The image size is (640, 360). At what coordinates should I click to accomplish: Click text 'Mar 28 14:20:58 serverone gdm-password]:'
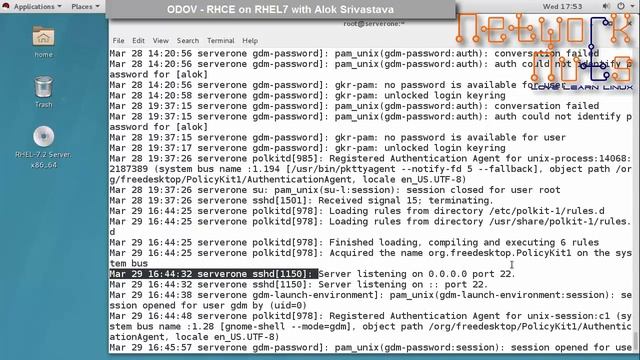click(219, 96)
